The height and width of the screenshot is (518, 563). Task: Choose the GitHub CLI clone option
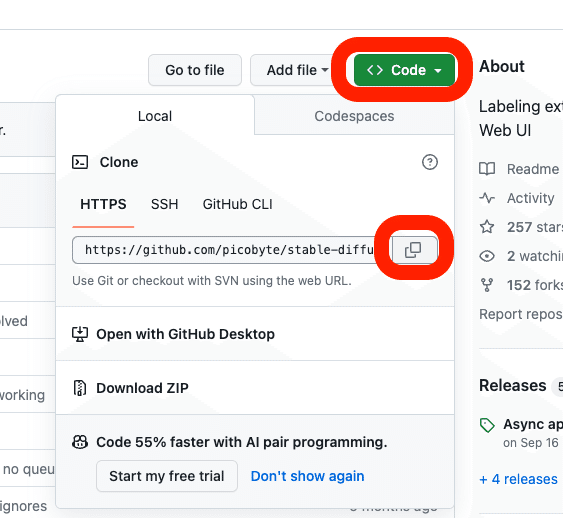tap(237, 204)
